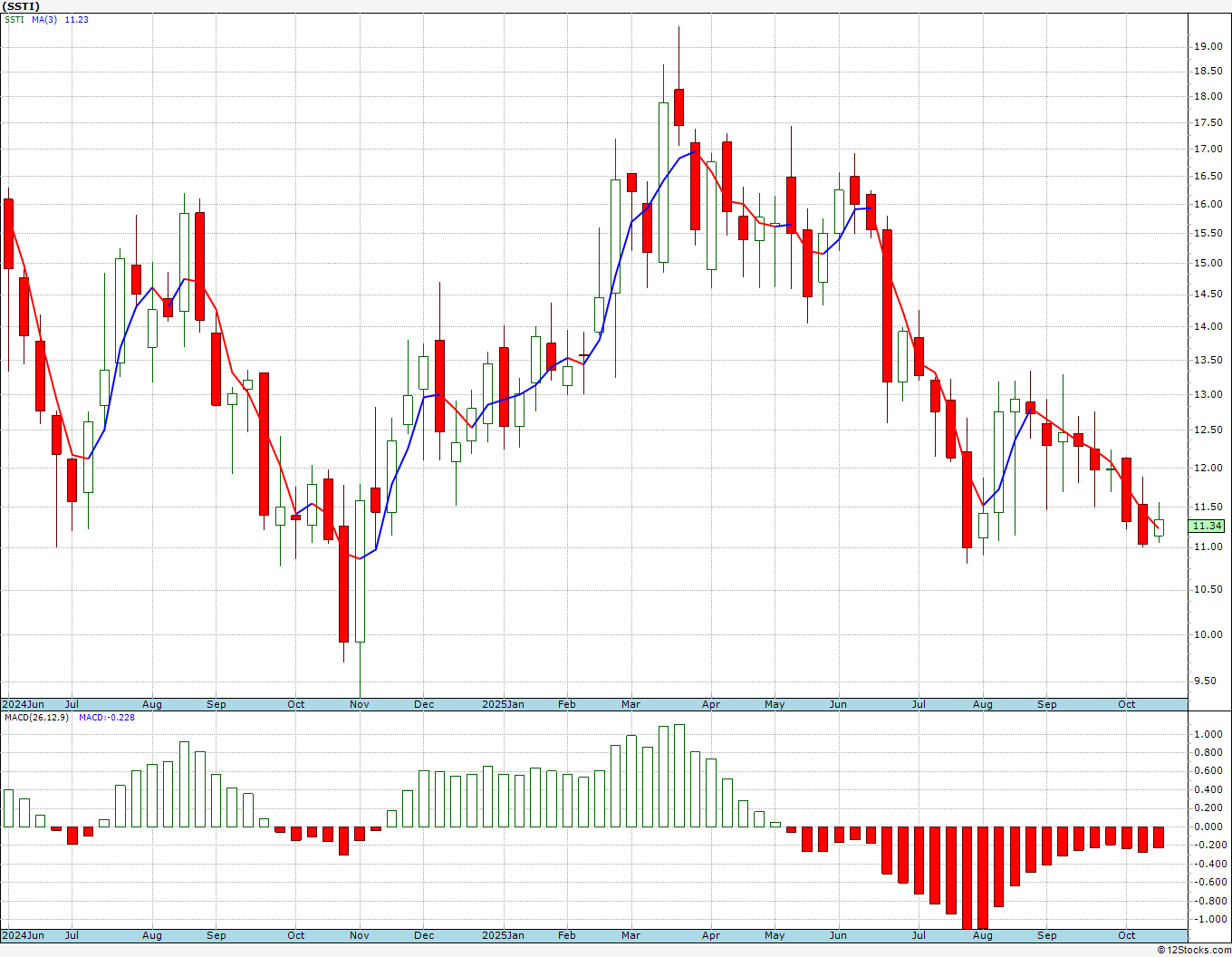The image size is (1232, 957).
Task: Click "Apr" on the MACD panel date axis
Action: pos(711,935)
